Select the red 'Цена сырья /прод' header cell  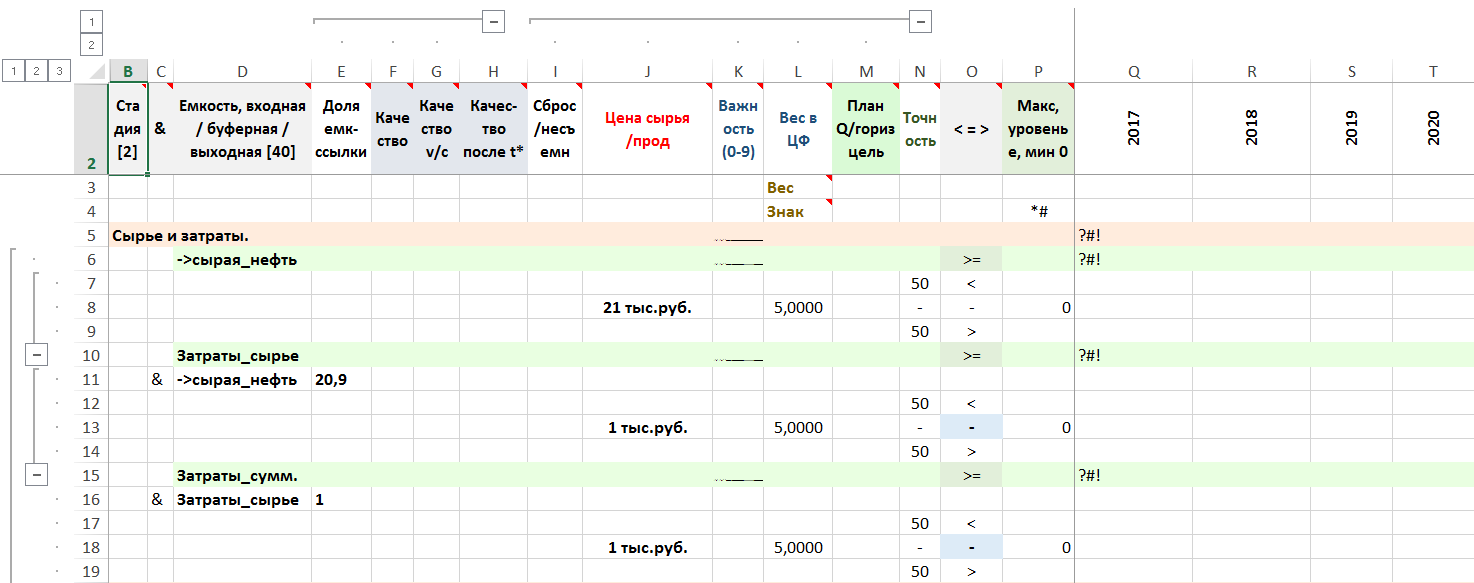pyautogui.click(x=647, y=129)
